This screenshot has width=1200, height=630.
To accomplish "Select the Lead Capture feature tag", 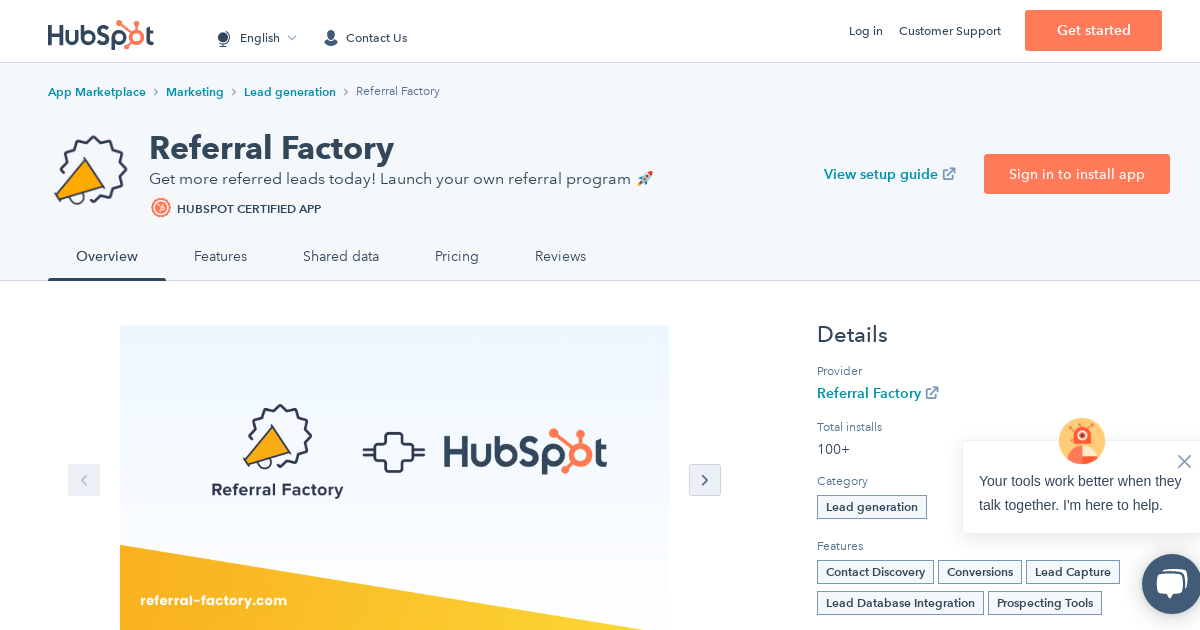I will pos(1072,572).
